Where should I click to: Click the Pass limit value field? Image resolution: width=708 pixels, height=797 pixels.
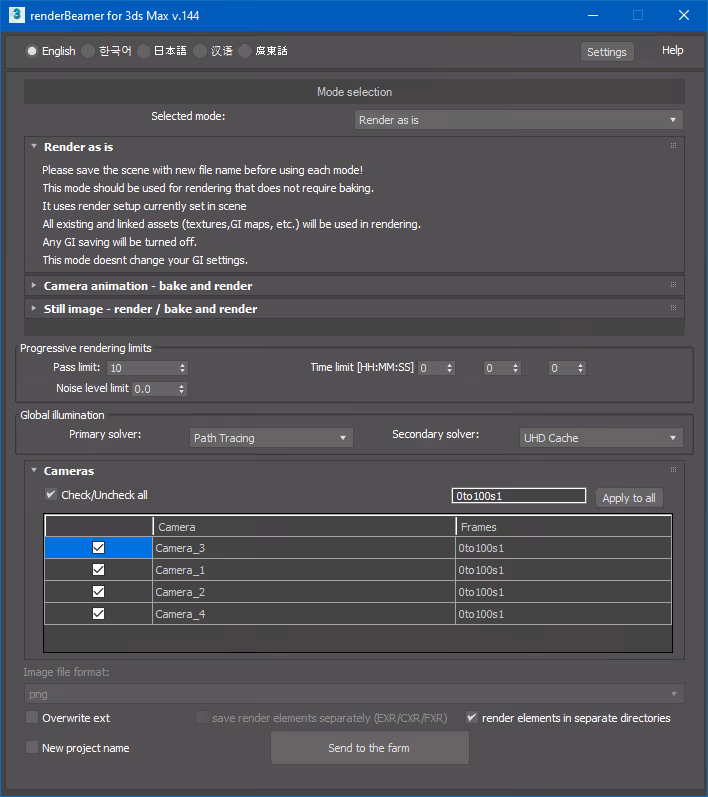pos(142,368)
